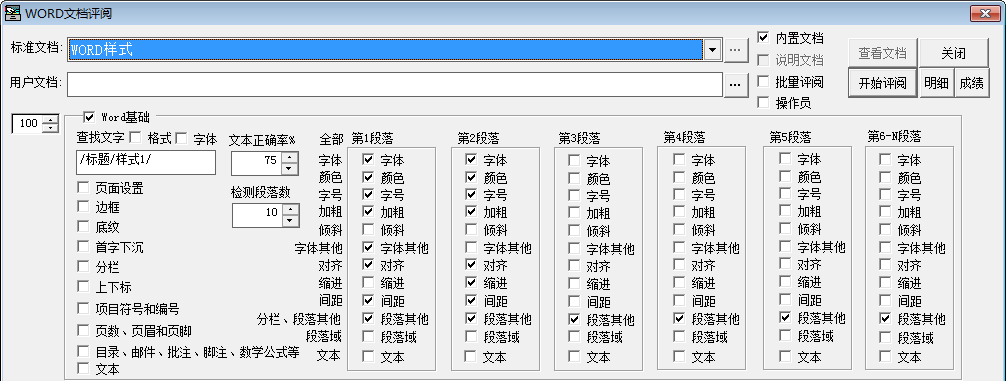Click the 开始评阅 button
Screen dimensions: 1006x381
882,83
